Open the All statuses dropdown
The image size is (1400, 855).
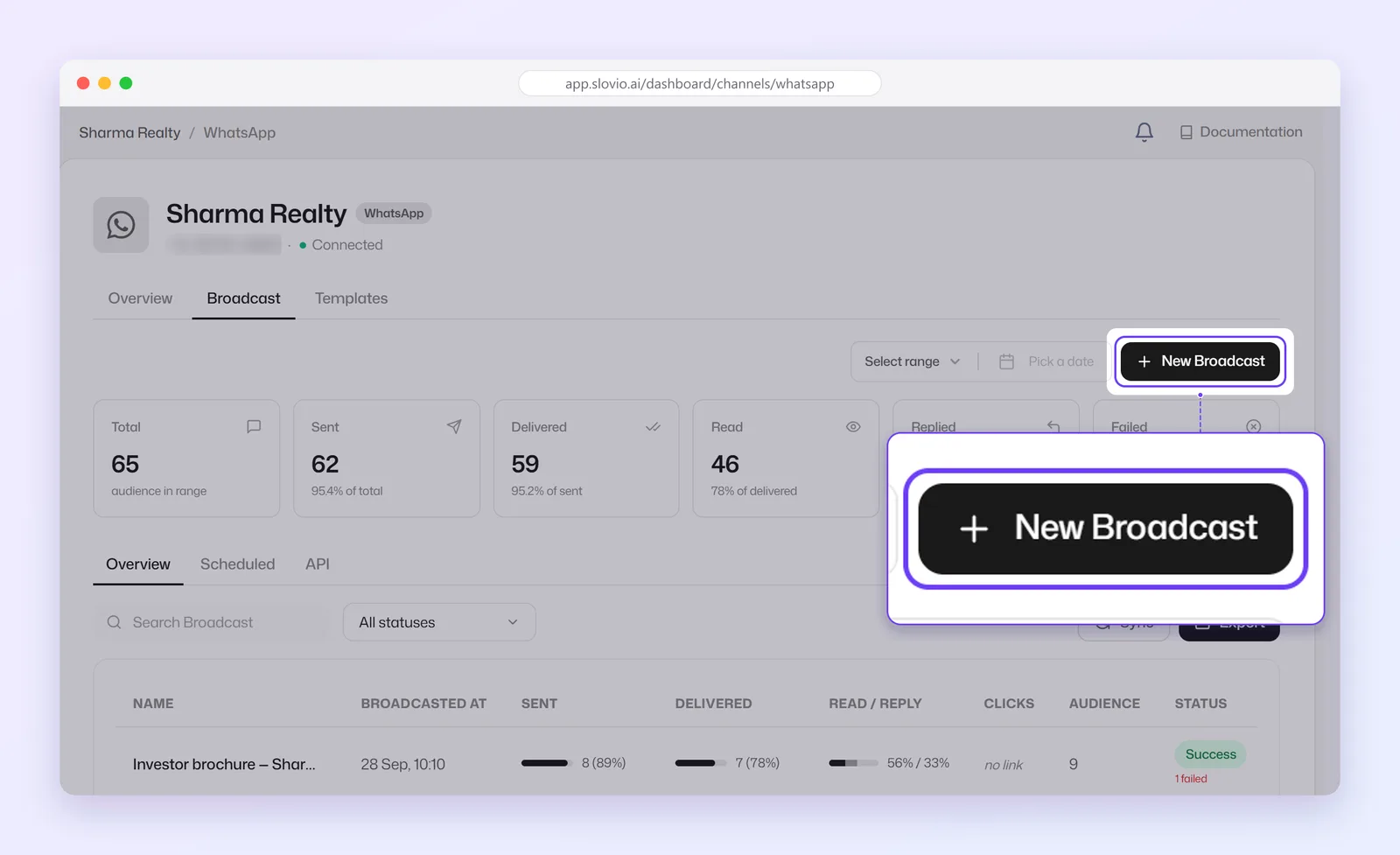439,622
